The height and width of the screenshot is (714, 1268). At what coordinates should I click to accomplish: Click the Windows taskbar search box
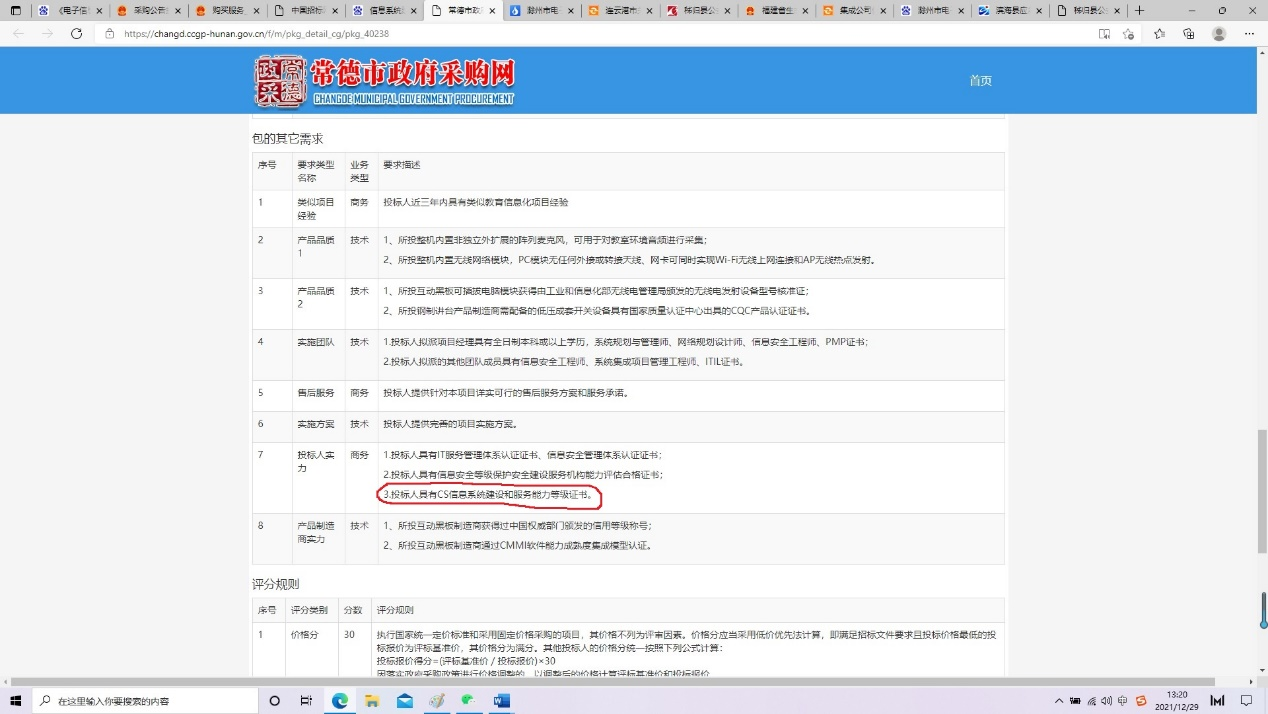(146, 701)
